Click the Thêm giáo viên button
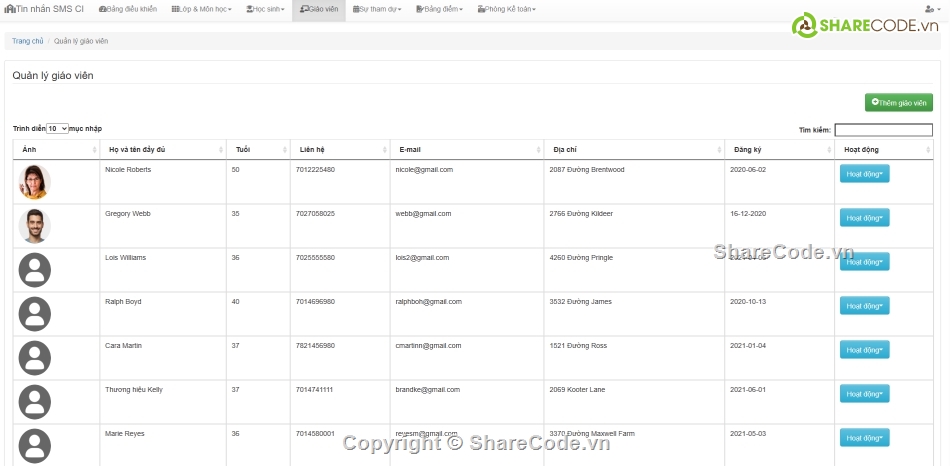 tap(899, 102)
